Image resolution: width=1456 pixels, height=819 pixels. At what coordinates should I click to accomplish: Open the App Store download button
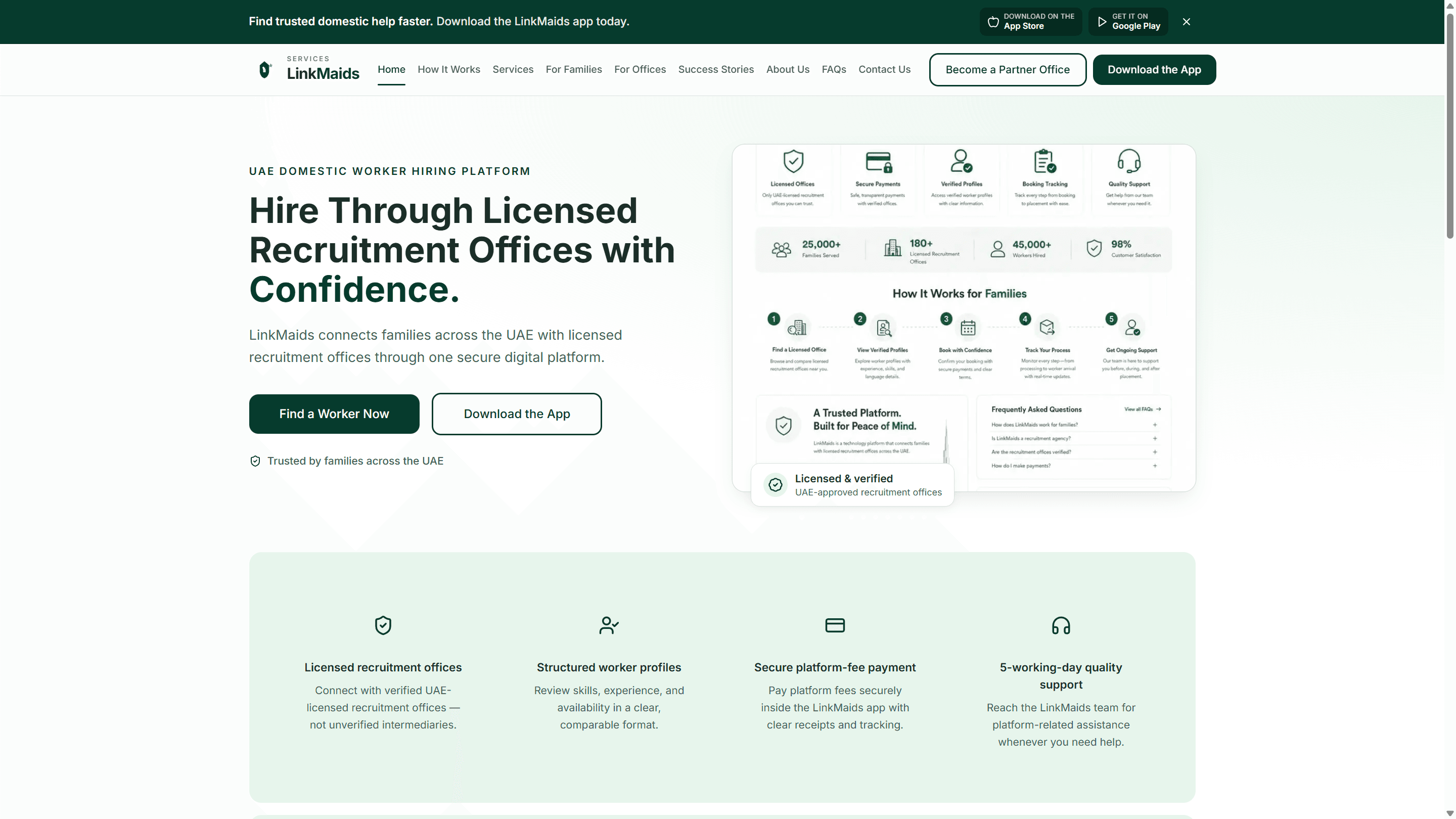1030,21
